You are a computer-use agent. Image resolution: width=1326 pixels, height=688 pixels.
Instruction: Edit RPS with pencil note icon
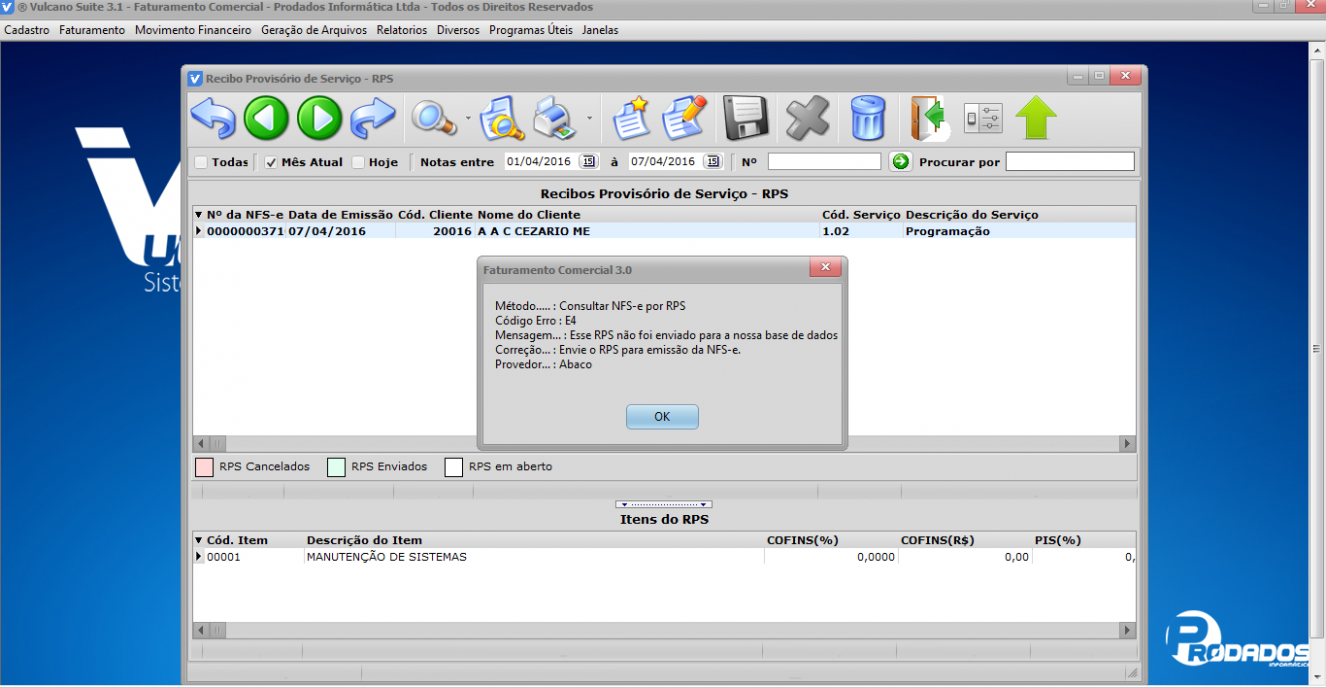coord(685,119)
